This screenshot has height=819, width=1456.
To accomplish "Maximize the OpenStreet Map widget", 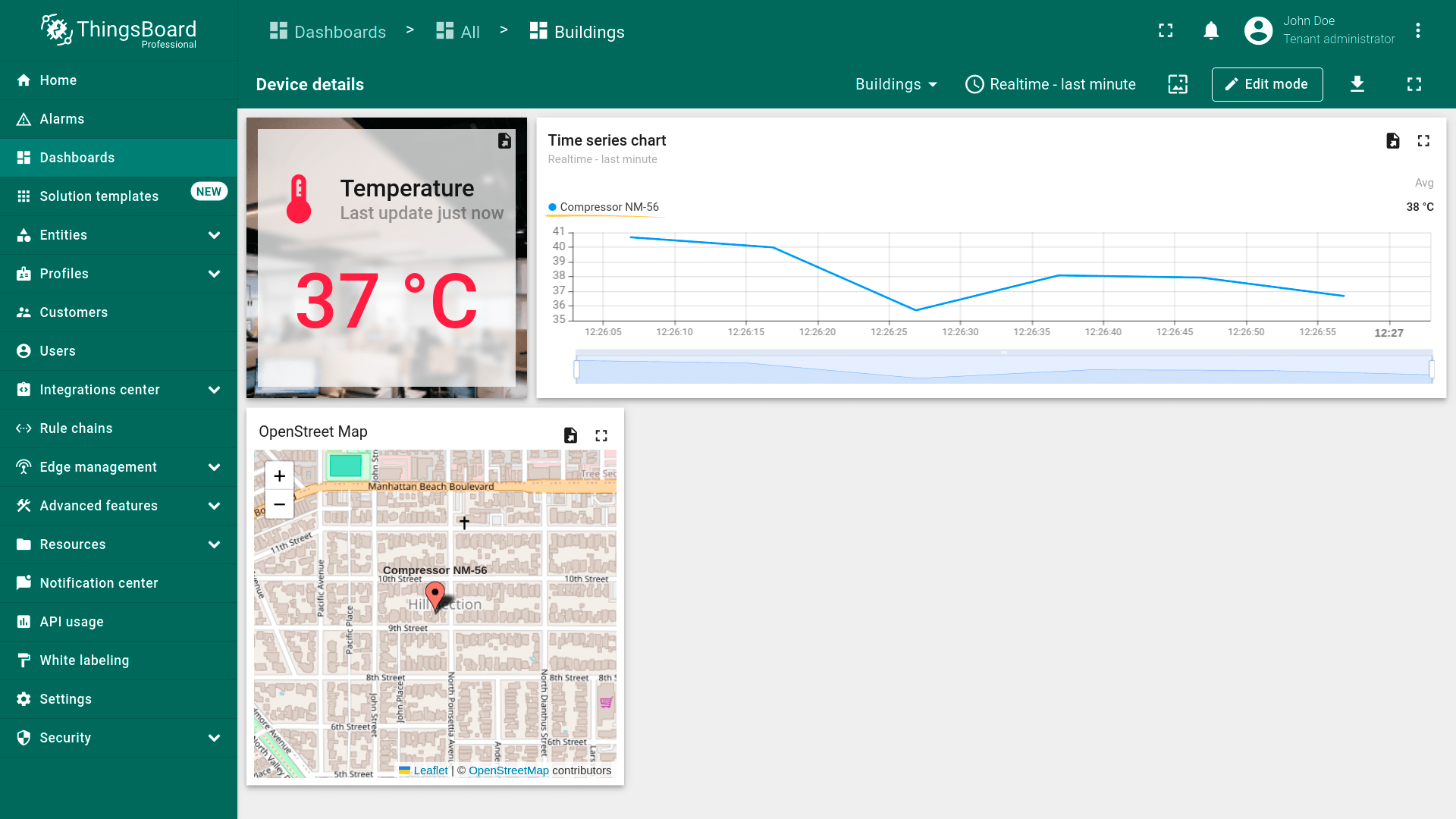I will coord(601,435).
